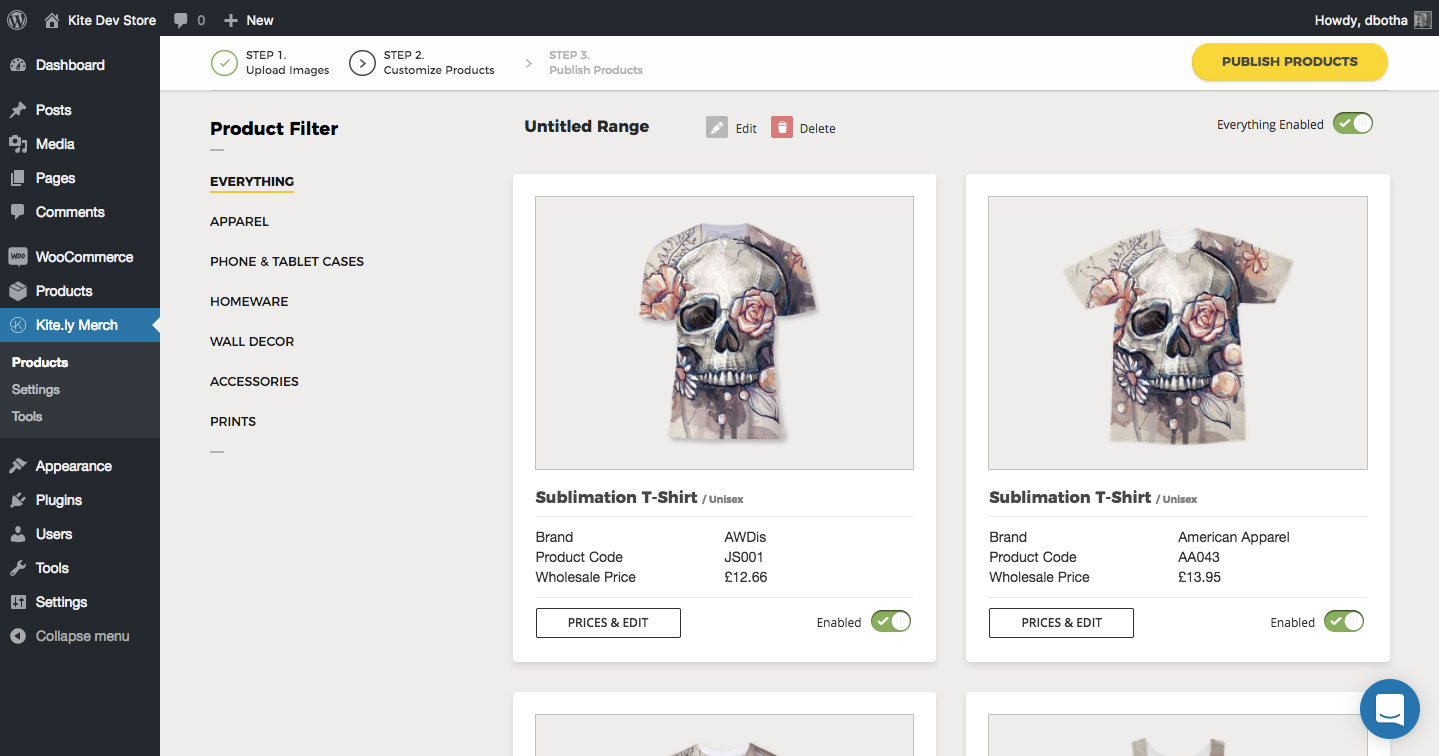1439x756 pixels.
Task: Click the Delete link beside Untitled Range
Action: [817, 128]
